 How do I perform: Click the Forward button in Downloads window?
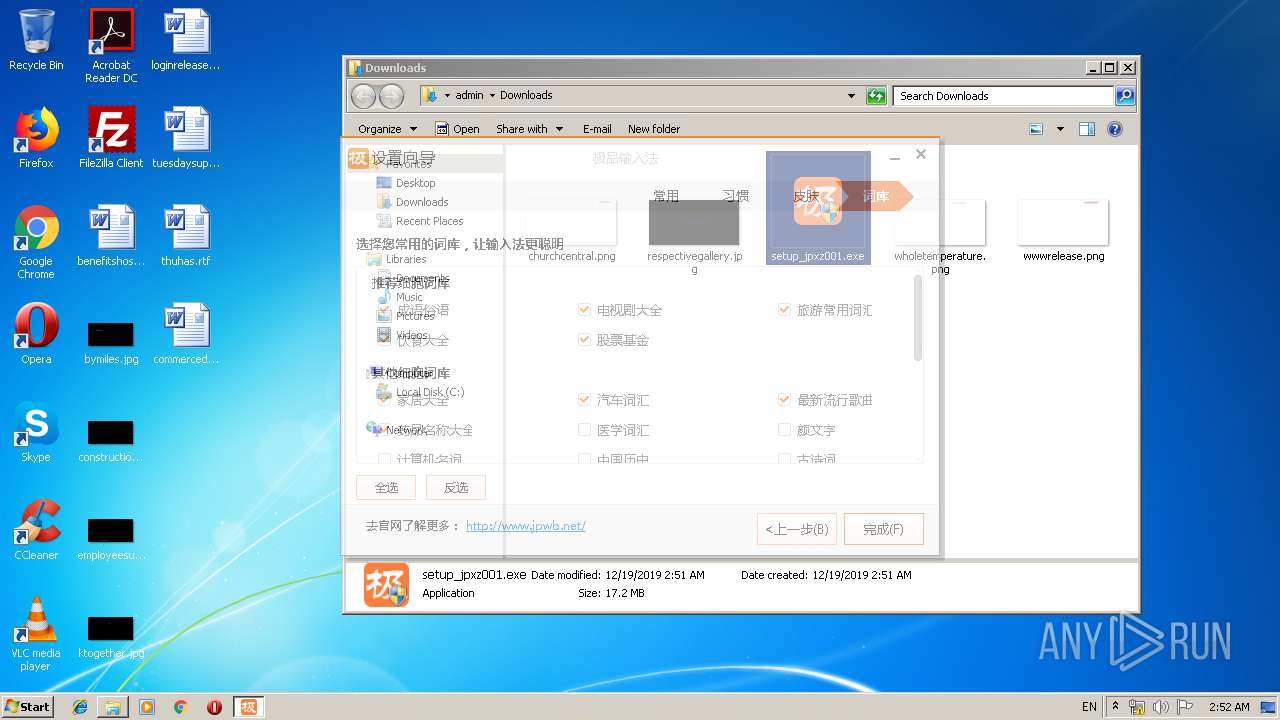[x=391, y=96]
